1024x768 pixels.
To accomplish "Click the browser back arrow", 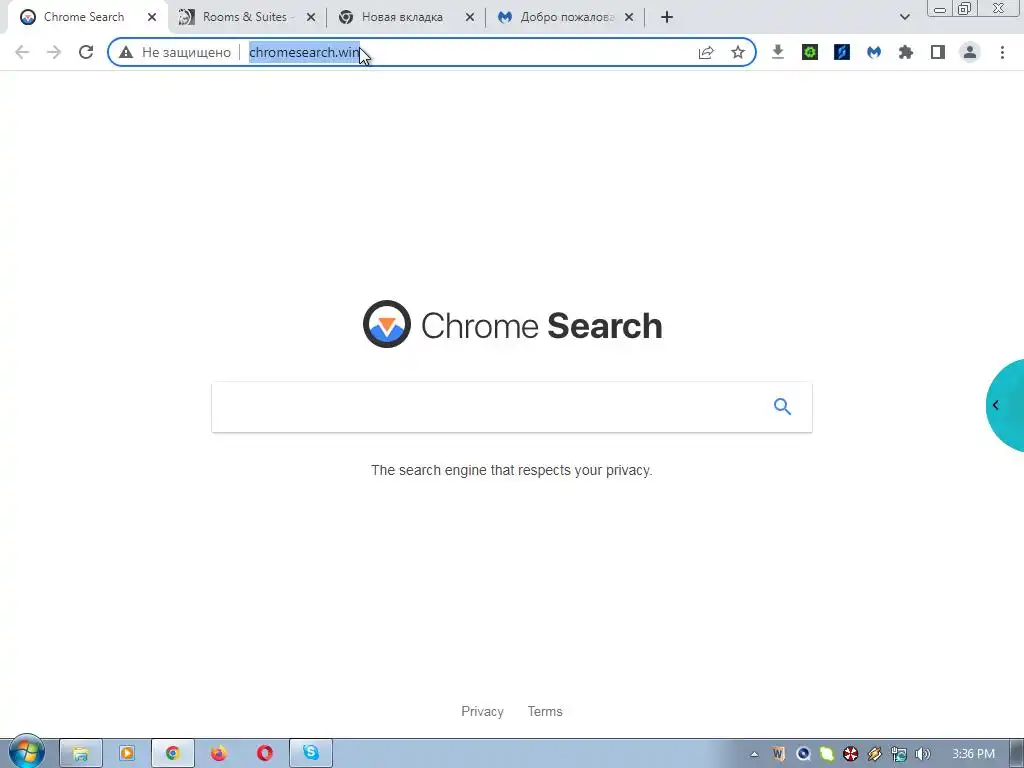I will click(x=22, y=52).
